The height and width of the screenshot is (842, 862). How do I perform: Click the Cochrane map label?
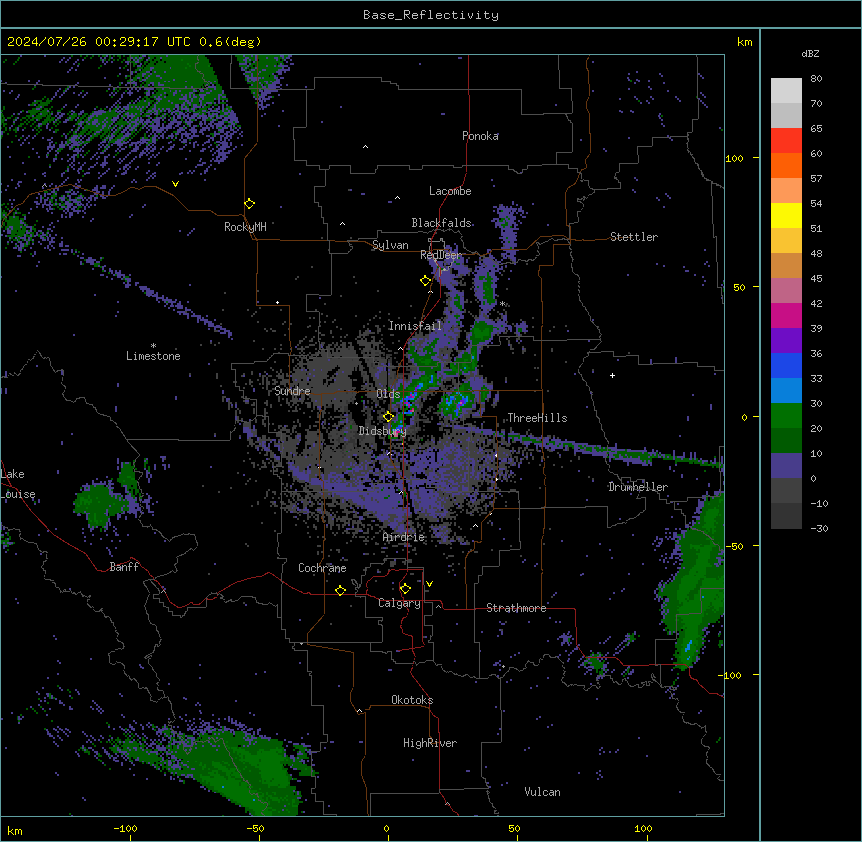pos(322,568)
